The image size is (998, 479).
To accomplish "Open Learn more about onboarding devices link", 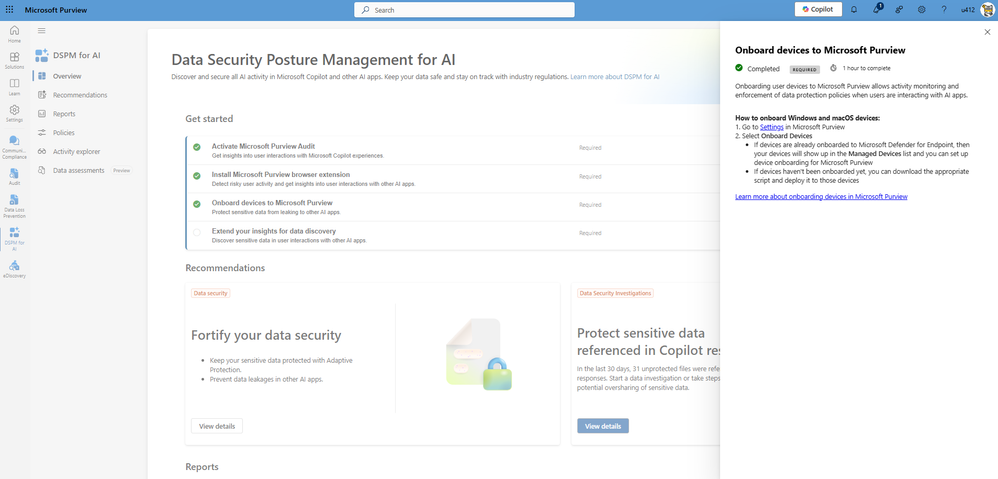I will point(821,197).
